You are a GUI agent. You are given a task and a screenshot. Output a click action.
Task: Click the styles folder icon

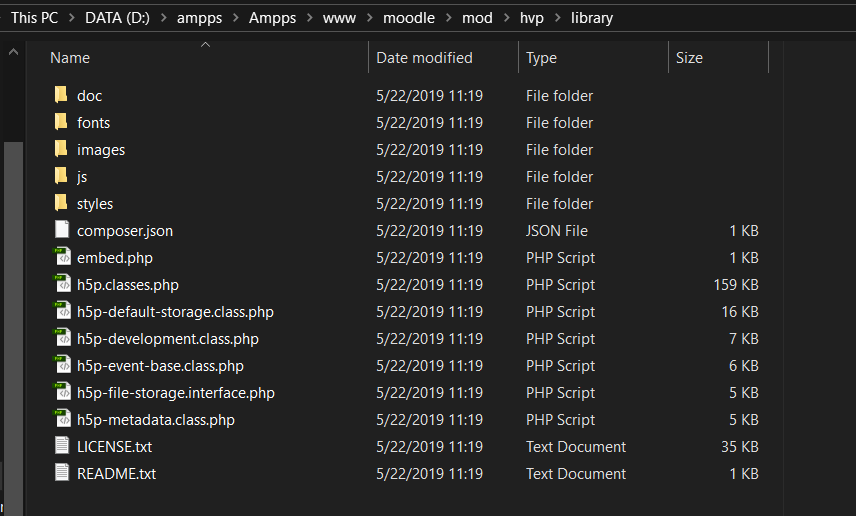pyautogui.click(x=61, y=203)
